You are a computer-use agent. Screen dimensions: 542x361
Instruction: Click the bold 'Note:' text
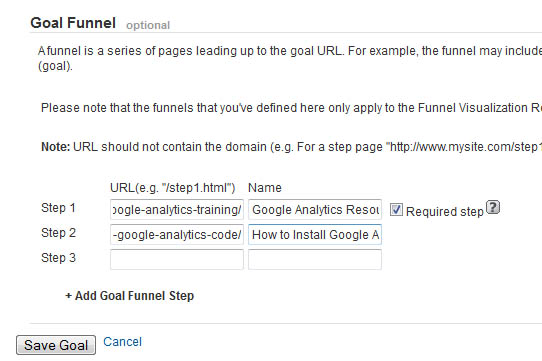pos(56,147)
